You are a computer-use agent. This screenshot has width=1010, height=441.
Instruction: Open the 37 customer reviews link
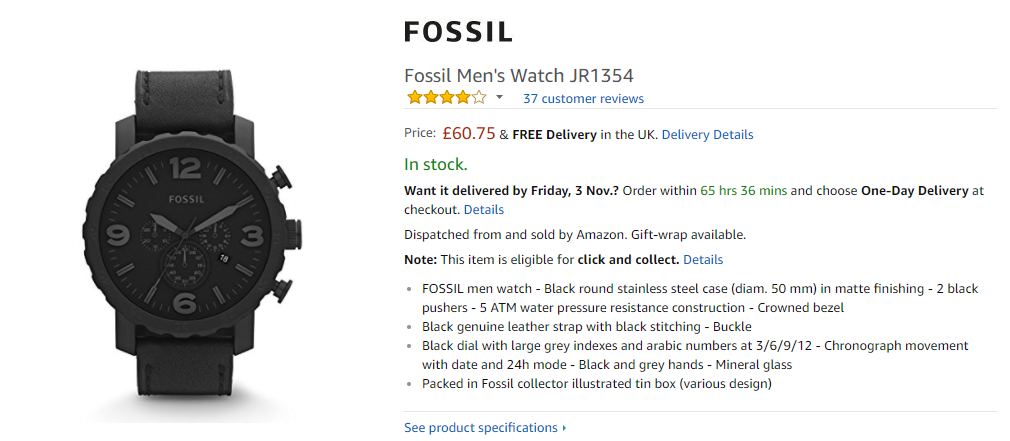tap(583, 99)
